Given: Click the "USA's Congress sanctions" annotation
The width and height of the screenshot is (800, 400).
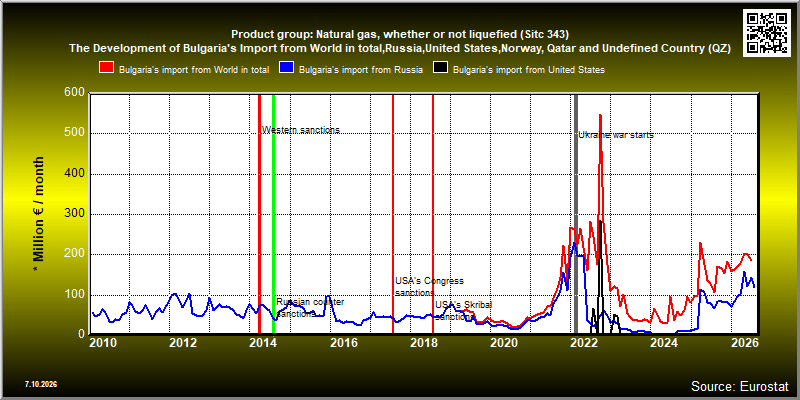Looking at the screenshot, I should click(429, 287).
